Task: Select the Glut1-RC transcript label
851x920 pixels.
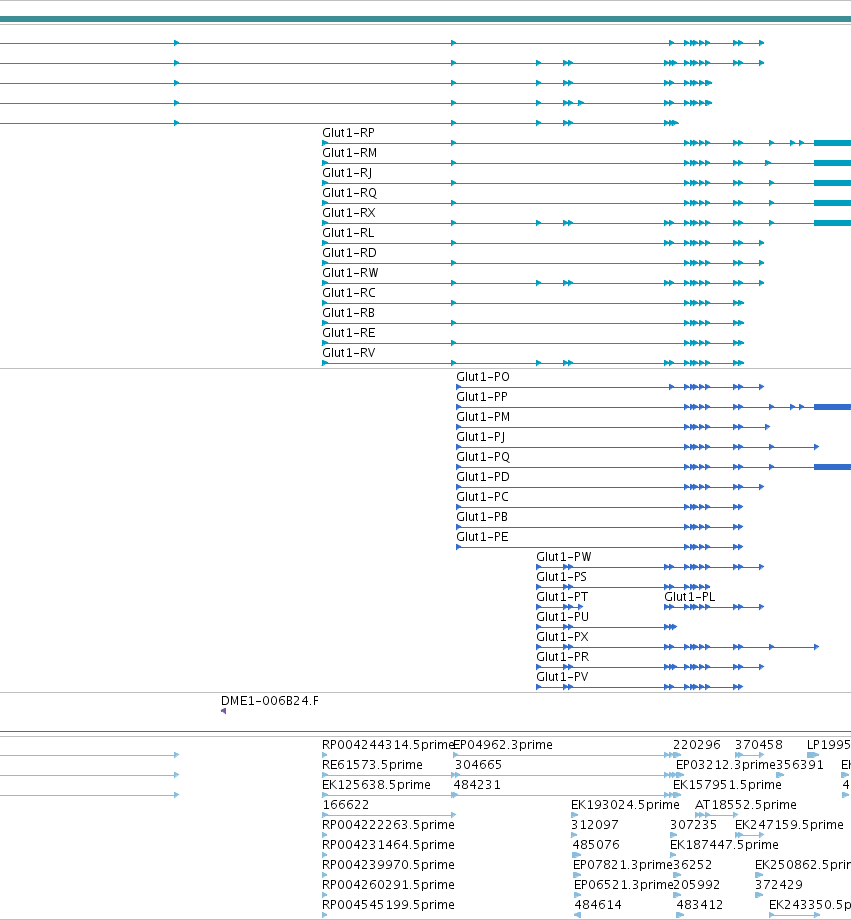Action: pyautogui.click(x=349, y=293)
